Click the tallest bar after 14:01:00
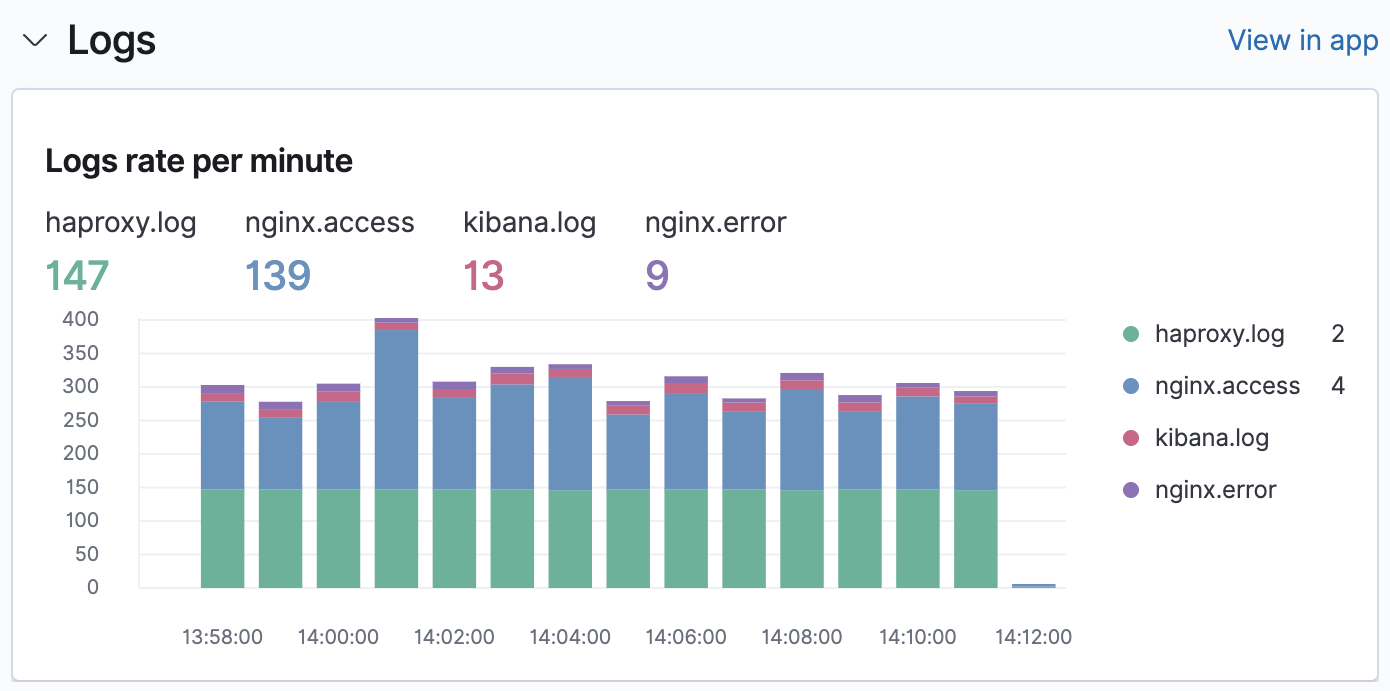 396,450
